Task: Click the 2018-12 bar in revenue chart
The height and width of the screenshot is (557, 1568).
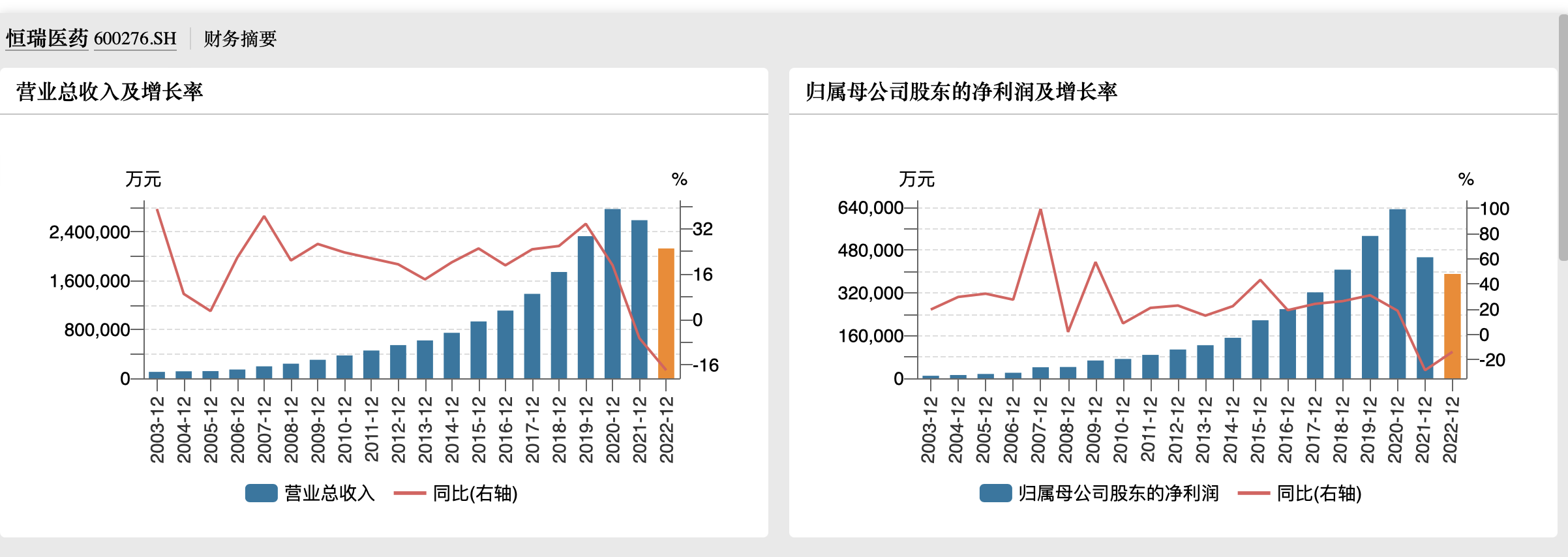Action: point(559,325)
